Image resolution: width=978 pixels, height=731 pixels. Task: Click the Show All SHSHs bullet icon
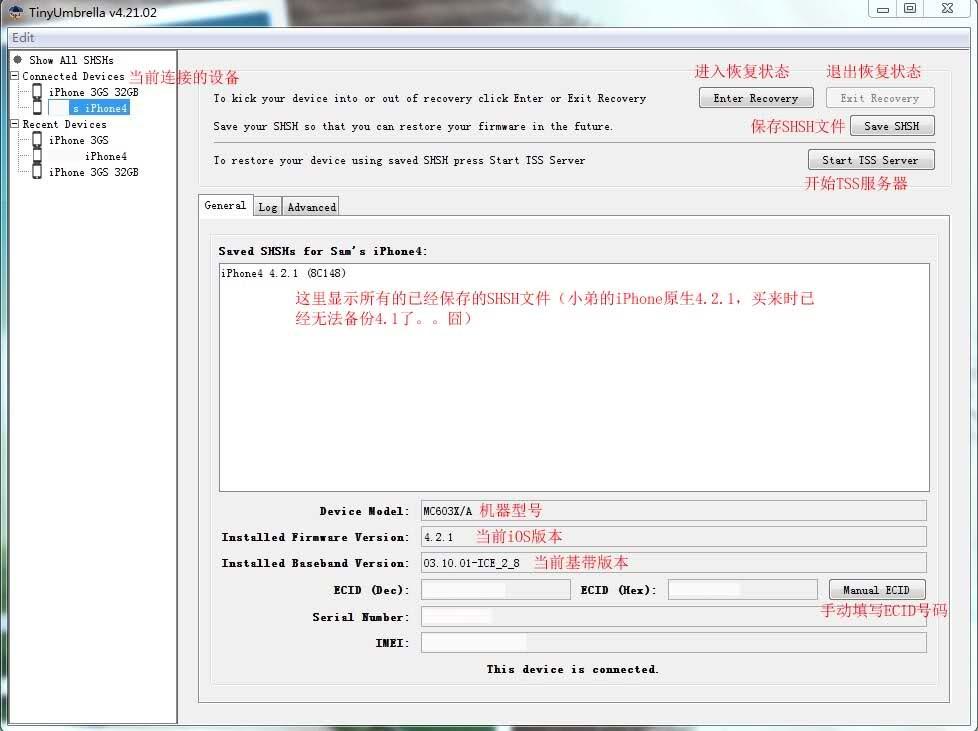[x=18, y=60]
